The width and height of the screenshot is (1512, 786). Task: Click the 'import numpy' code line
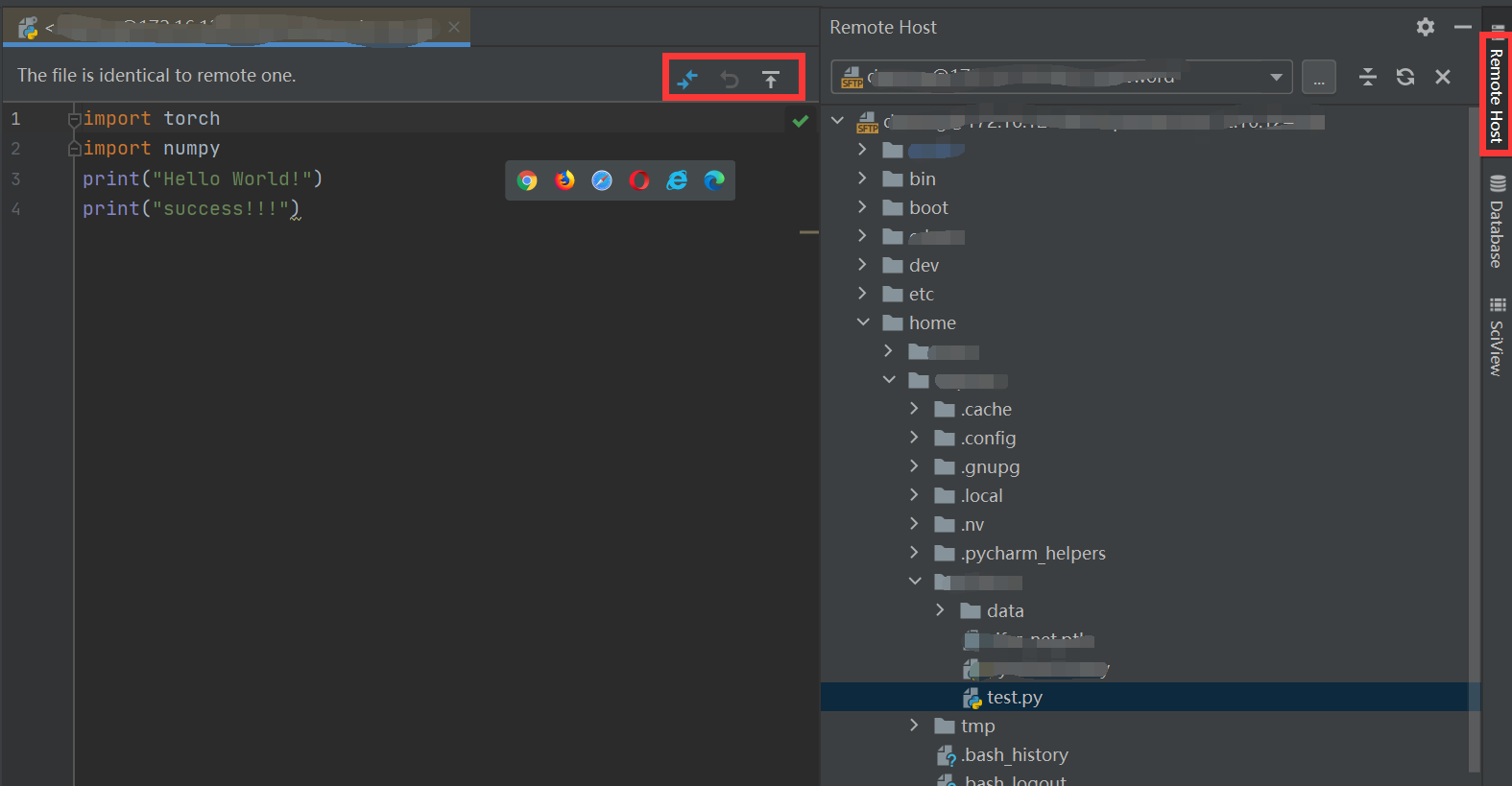pos(152,148)
